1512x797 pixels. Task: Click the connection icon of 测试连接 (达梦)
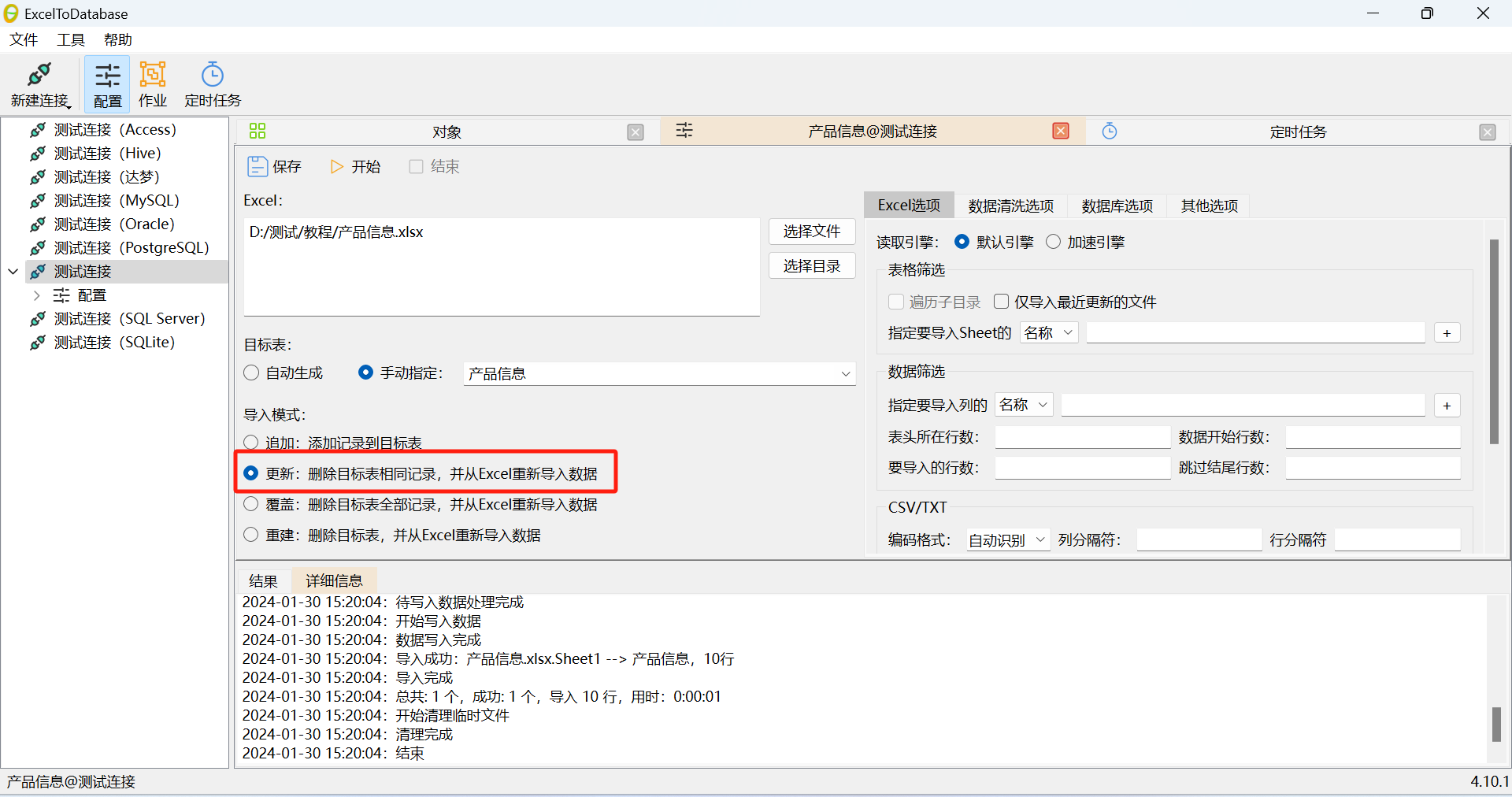pyautogui.click(x=38, y=177)
